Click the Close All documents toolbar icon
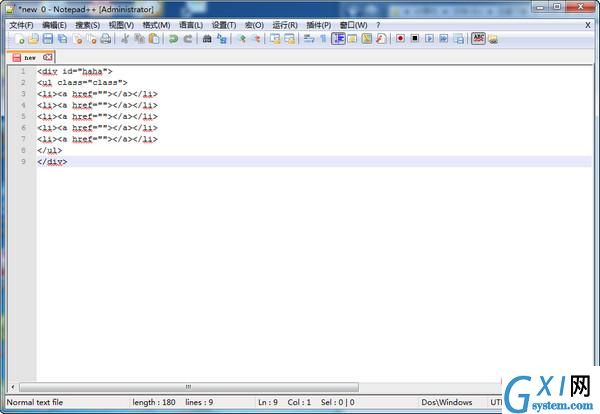 point(91,39)
